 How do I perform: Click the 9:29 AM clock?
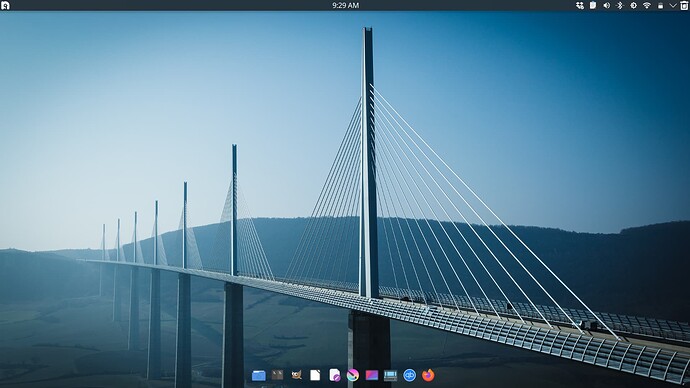coord(345,5)
